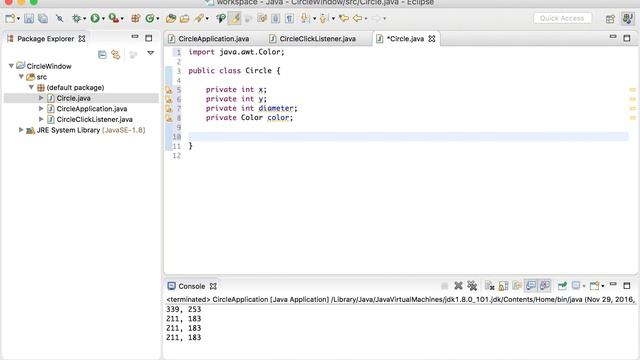This screenshot has width=640, height=360.
Task: Click the Save icon in toolbar
Action: (x=29, y=18)
